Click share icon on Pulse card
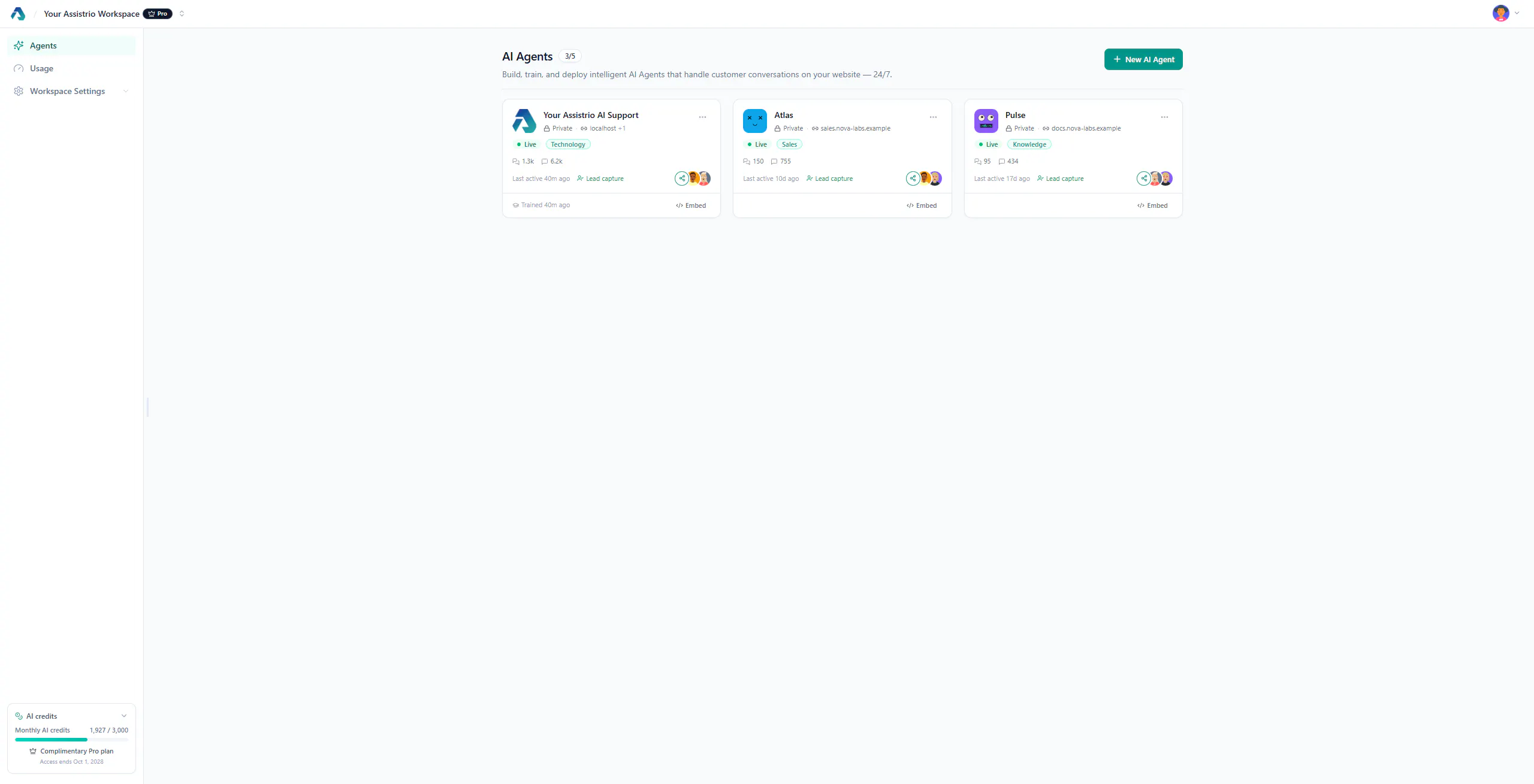 tap(1144, 178)
